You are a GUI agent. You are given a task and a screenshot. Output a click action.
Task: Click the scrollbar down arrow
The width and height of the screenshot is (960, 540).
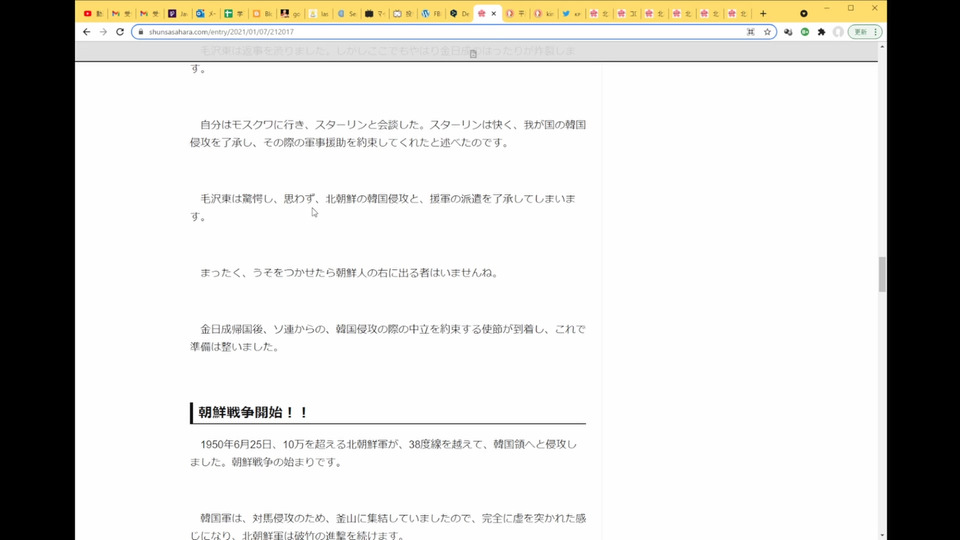point(882,535)
